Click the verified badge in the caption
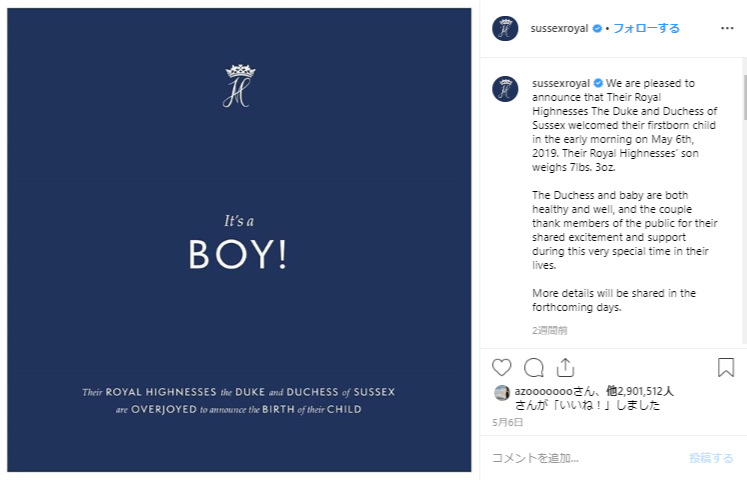This screenshot has width=747, height=480. (598, 83)
